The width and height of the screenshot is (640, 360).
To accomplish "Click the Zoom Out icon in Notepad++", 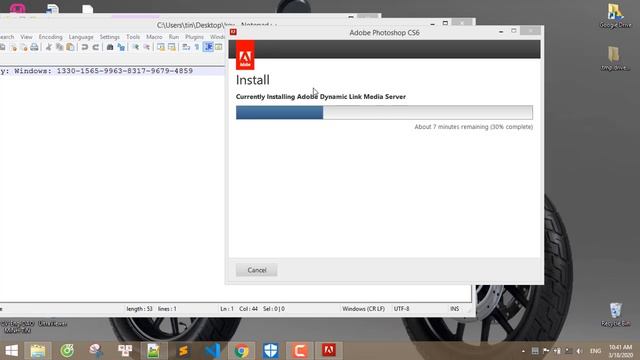I will pyautogui.click(x=147, y=47).
